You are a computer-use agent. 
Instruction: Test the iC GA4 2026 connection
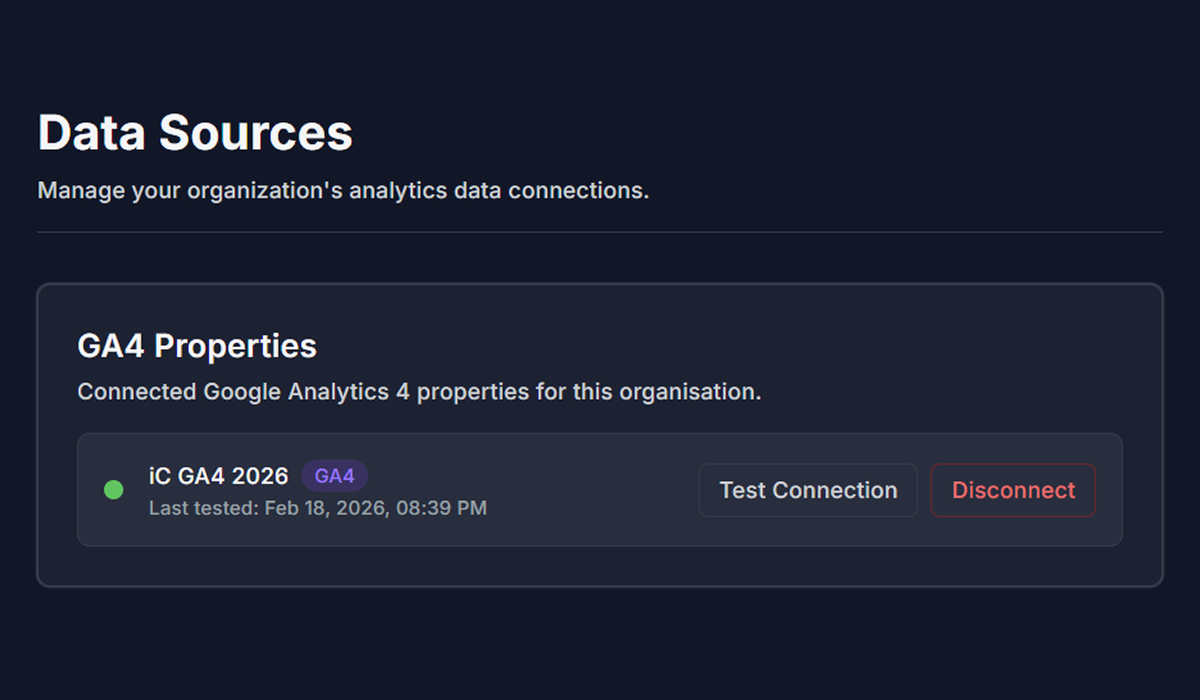[x=808, y=490]
